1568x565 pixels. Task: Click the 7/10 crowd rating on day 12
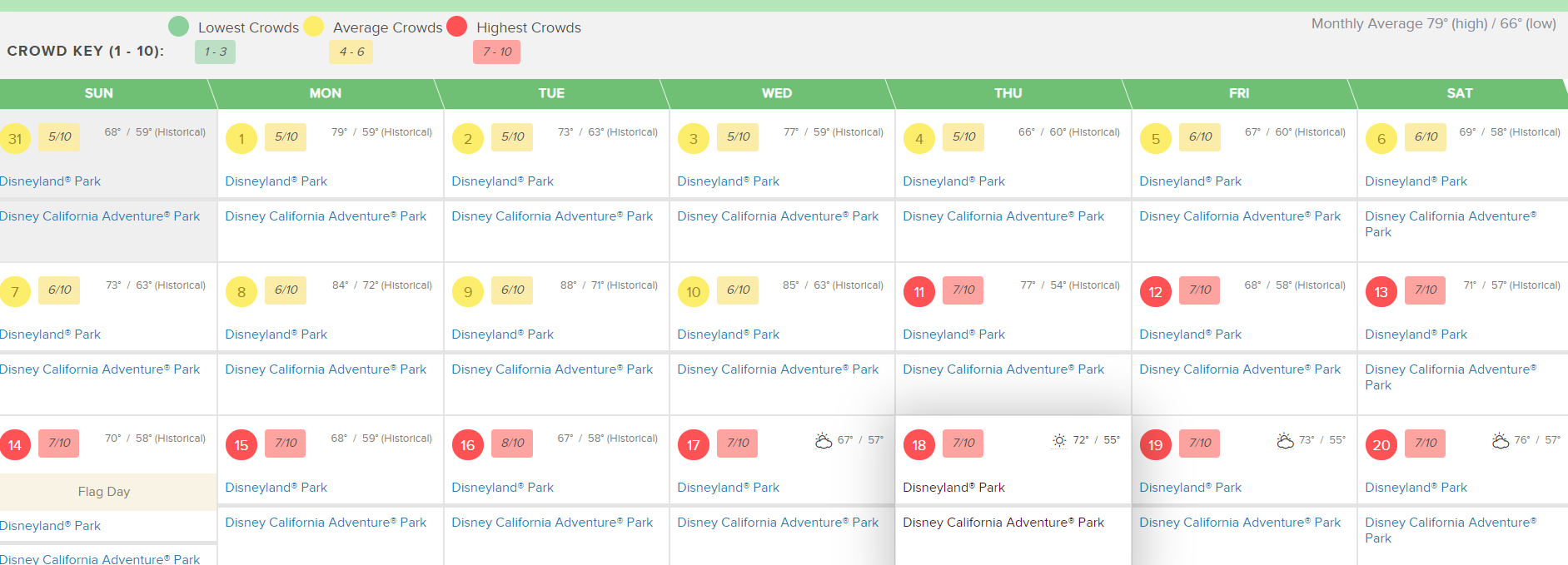pyautogui.click(x=1201, y=290)
